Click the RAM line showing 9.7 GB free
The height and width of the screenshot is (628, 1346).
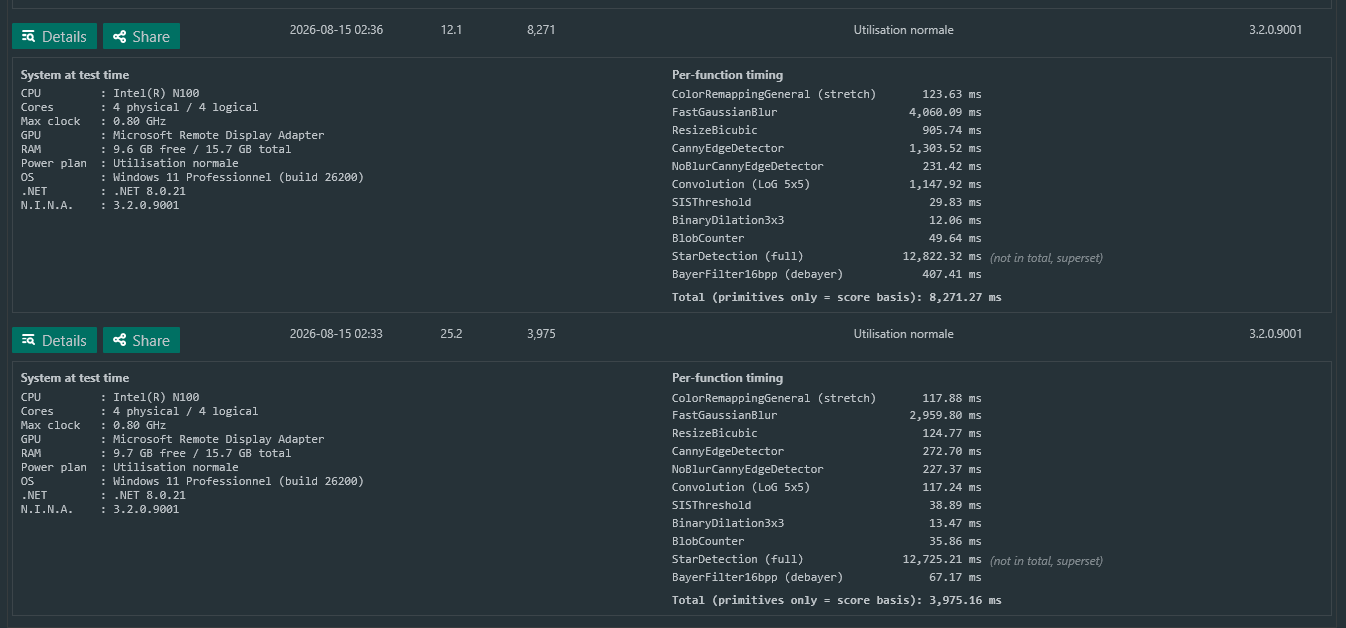tap(156, 453)
